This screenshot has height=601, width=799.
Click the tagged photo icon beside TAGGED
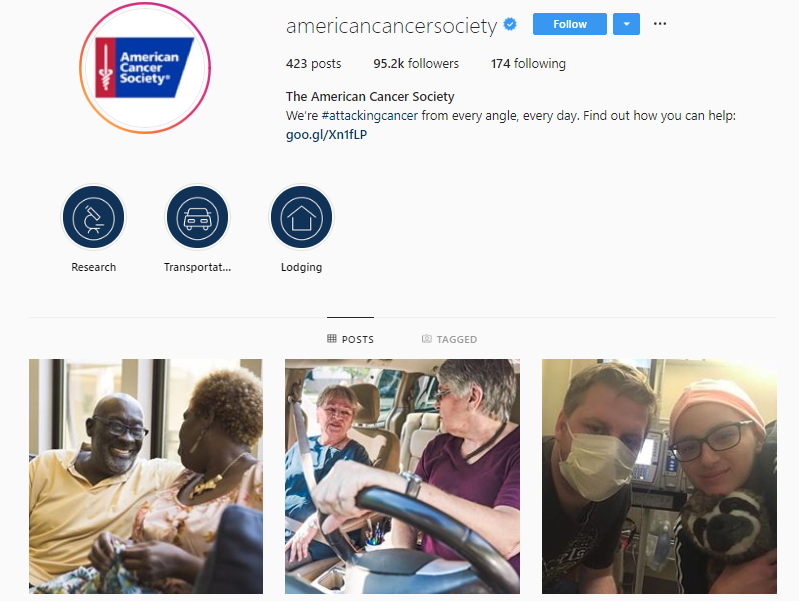[x=427, y=338]
